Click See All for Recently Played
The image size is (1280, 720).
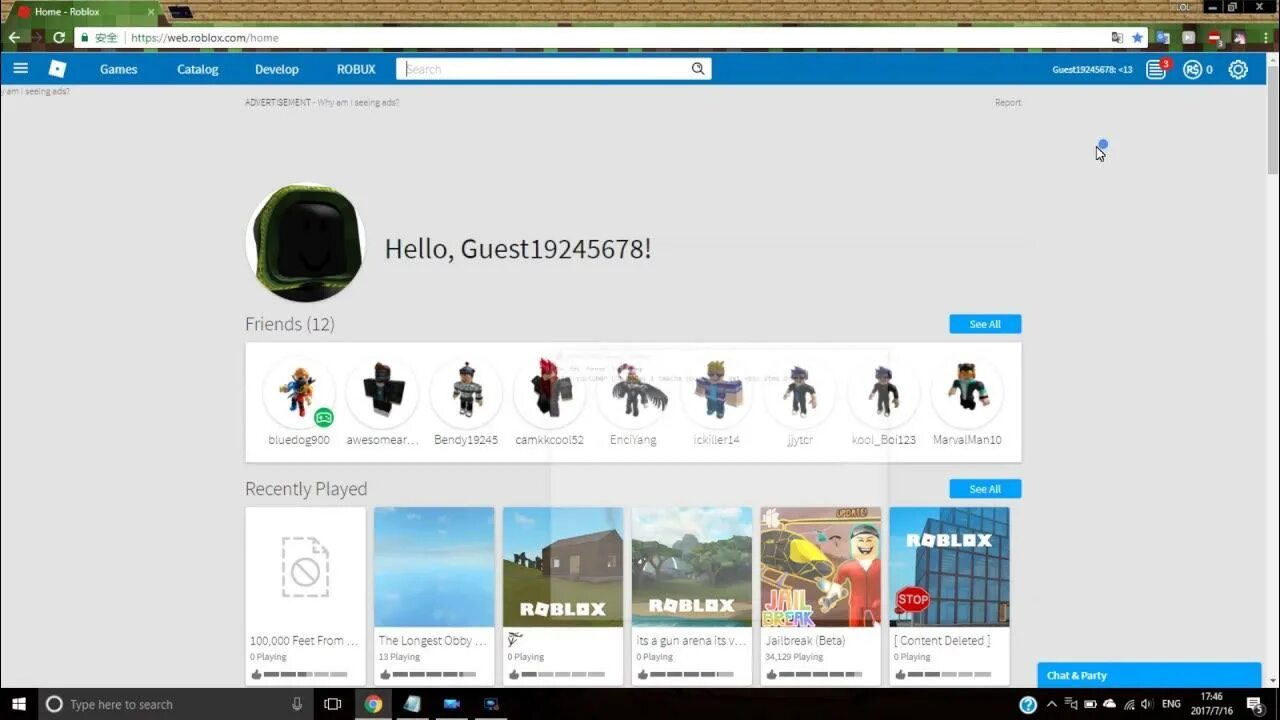tap(985, 489)
